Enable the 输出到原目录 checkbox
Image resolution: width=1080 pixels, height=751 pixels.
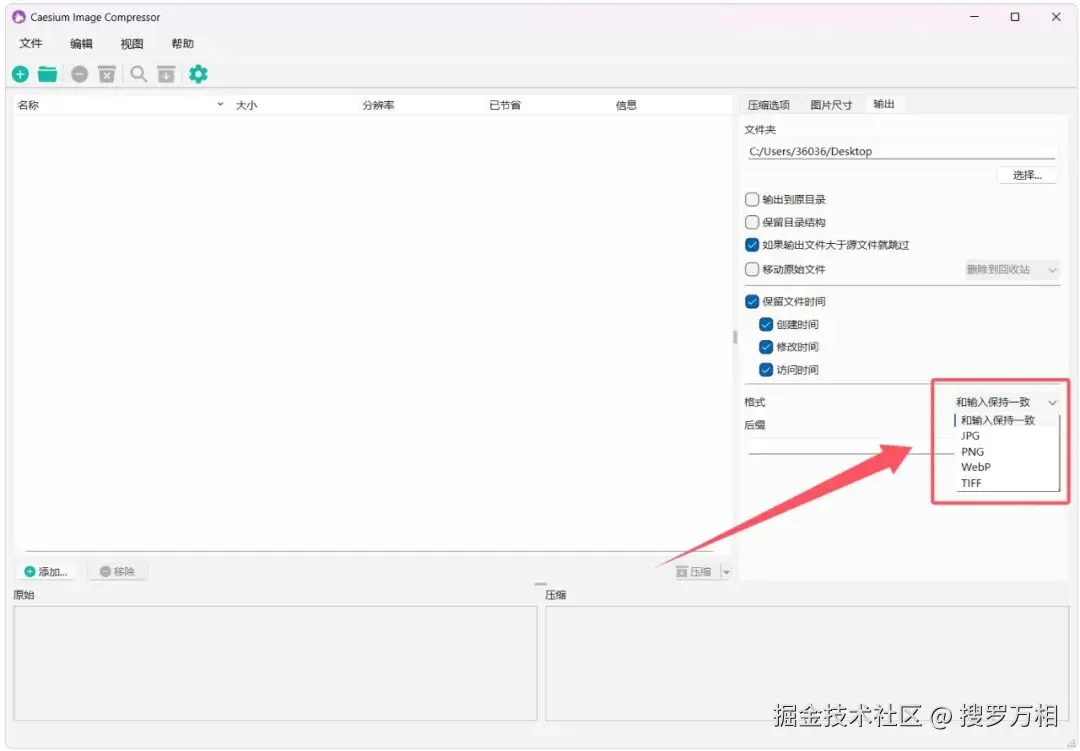(751, 199)
